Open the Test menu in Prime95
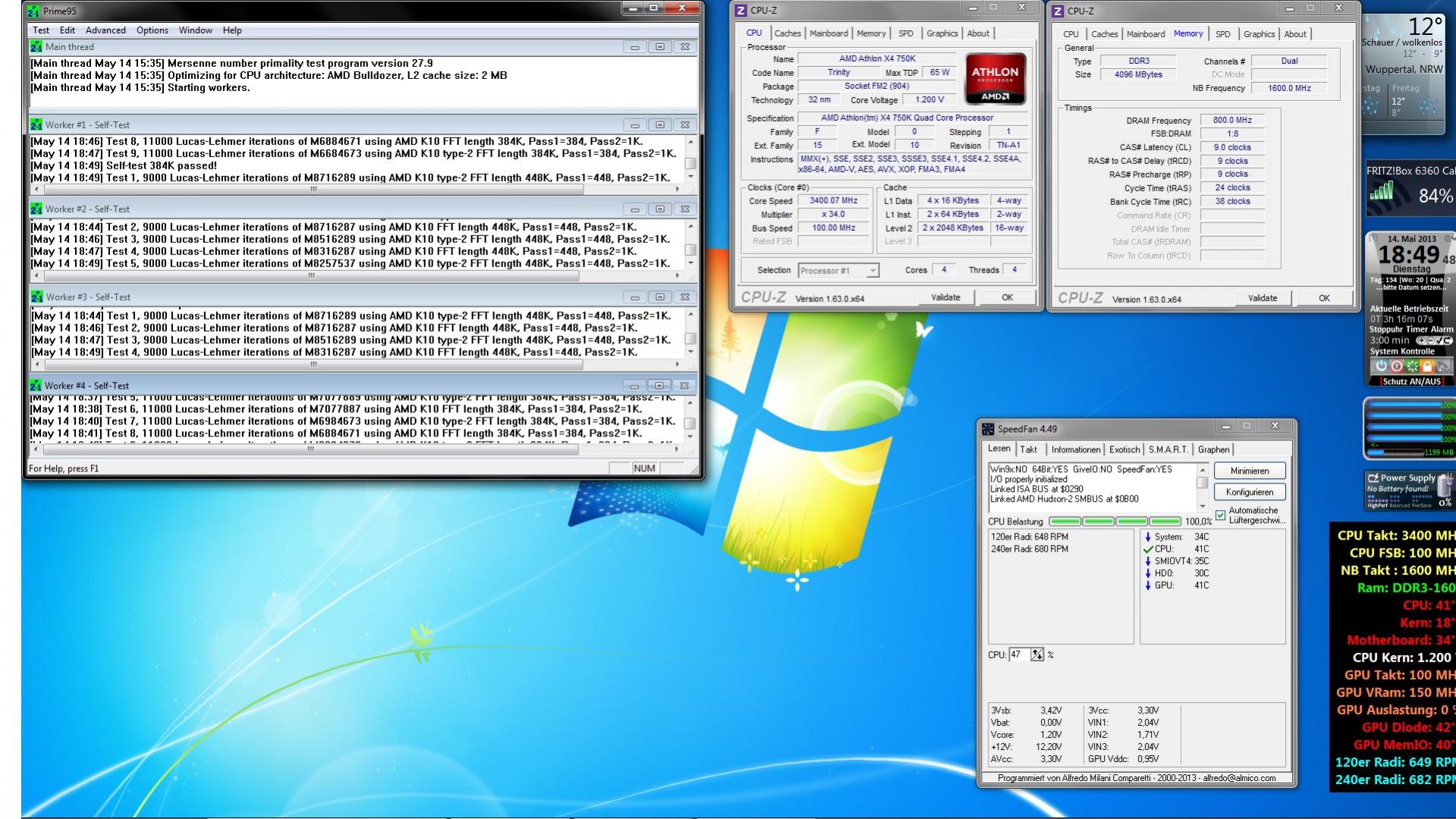 click(x=41, y=30)
